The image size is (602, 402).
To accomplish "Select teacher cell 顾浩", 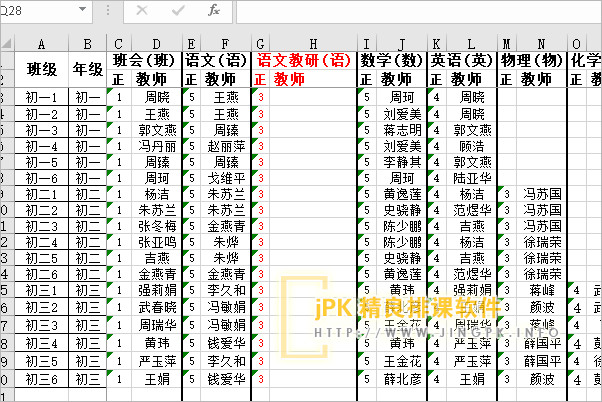I will 472,146.
